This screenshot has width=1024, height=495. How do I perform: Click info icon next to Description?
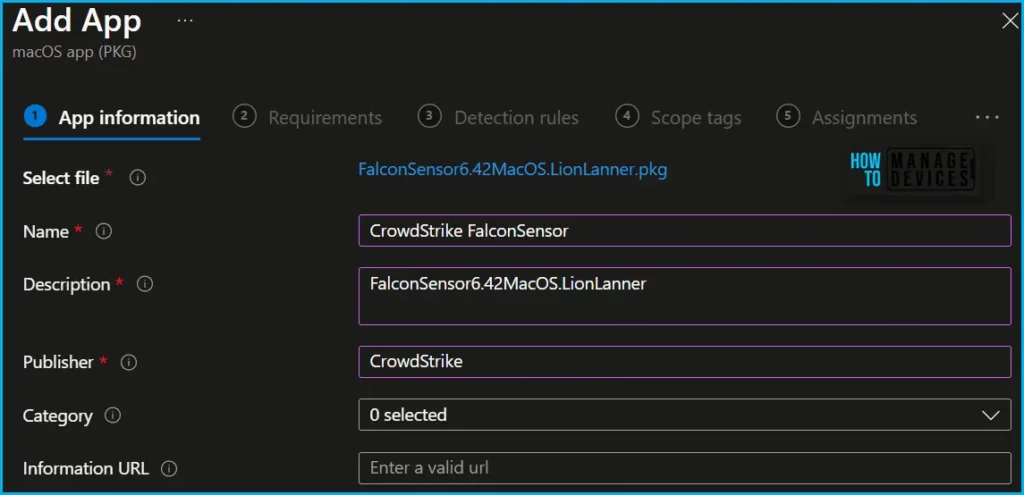[144, 284]
